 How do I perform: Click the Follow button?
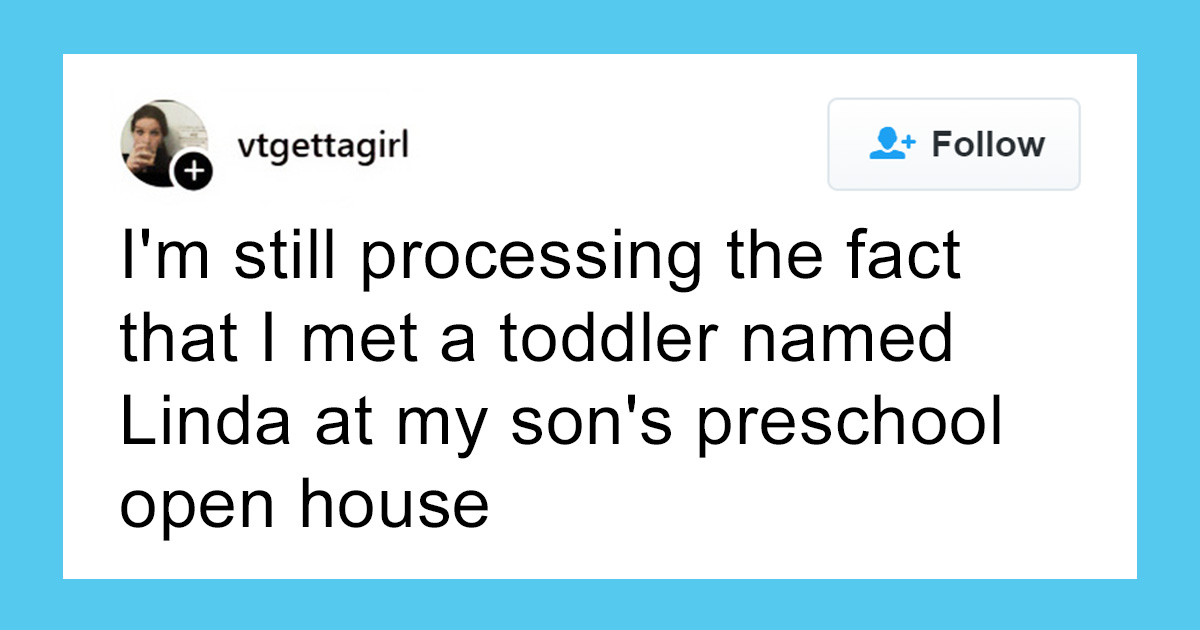[x=953, y=144]
